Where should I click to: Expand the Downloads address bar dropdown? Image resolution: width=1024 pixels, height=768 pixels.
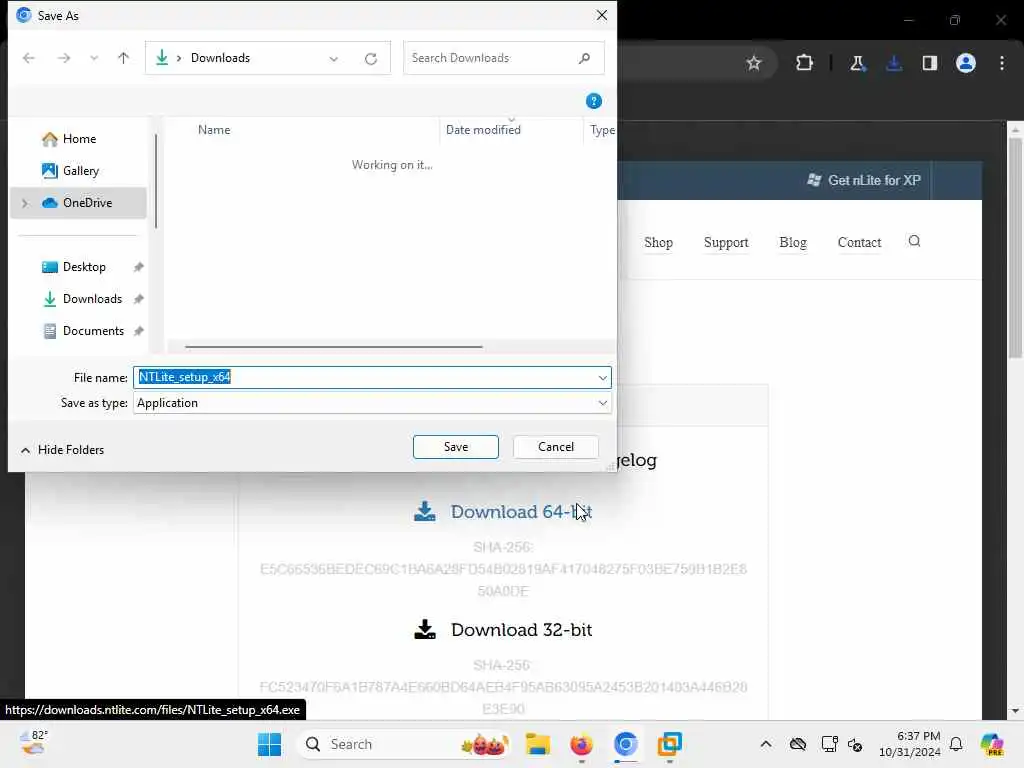coord(334,59)
